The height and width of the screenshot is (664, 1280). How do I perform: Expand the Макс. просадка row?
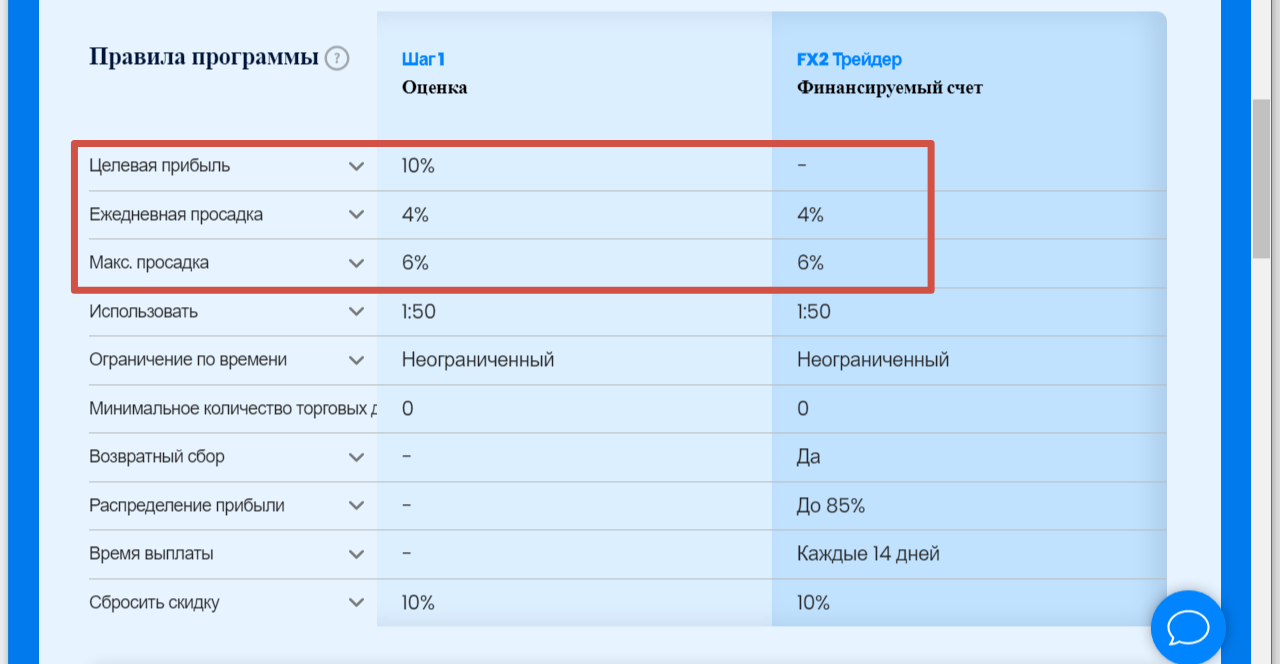pos(356,262)
